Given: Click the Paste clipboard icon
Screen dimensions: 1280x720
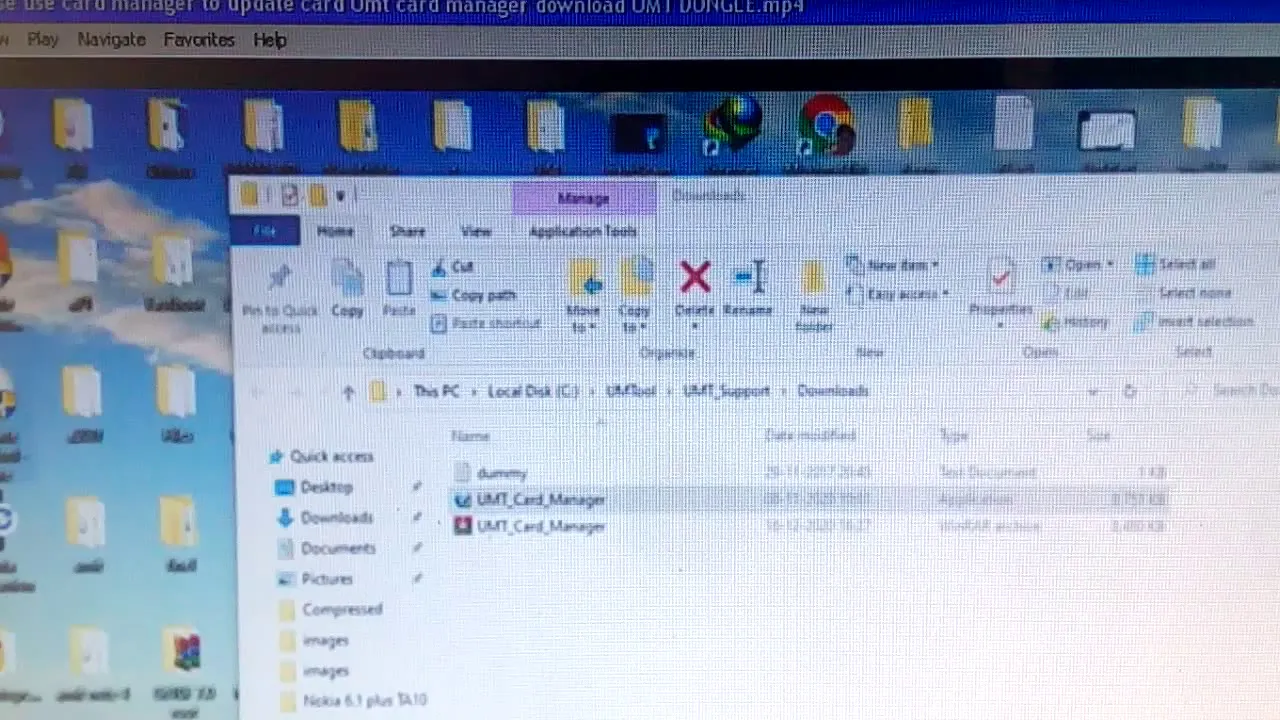Looking at the screenshot, I should 399,278.
